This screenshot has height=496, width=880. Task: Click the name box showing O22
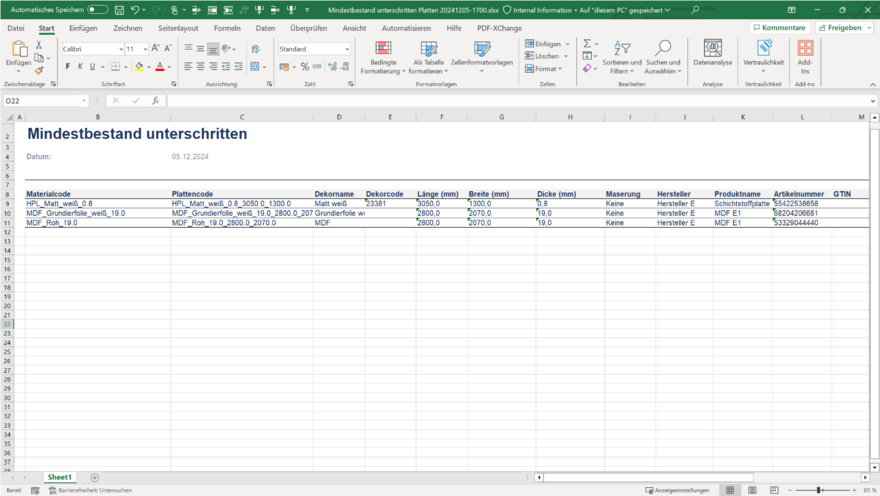[x=45, y=100]
